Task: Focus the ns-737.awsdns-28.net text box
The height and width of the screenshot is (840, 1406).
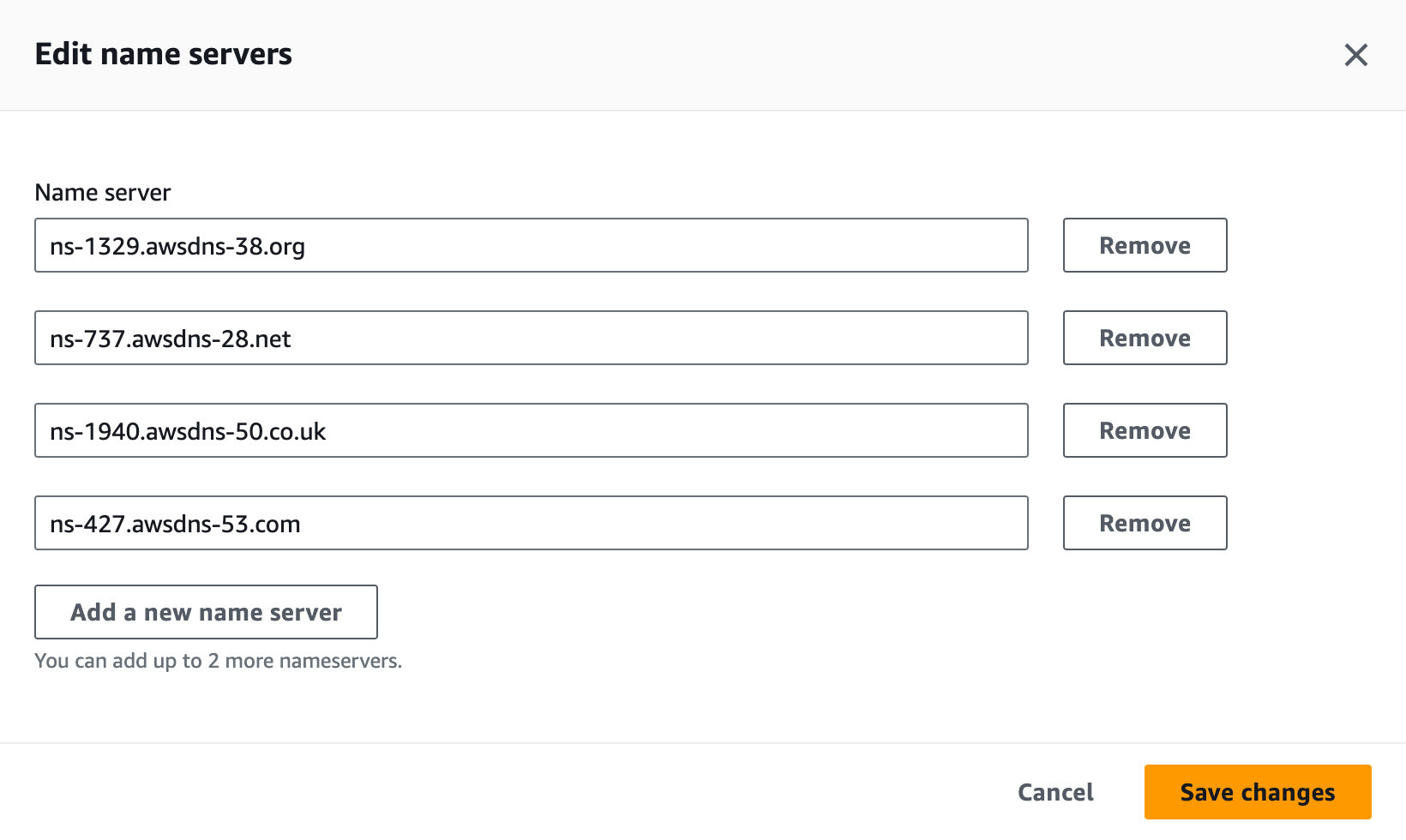Action: 532,338
